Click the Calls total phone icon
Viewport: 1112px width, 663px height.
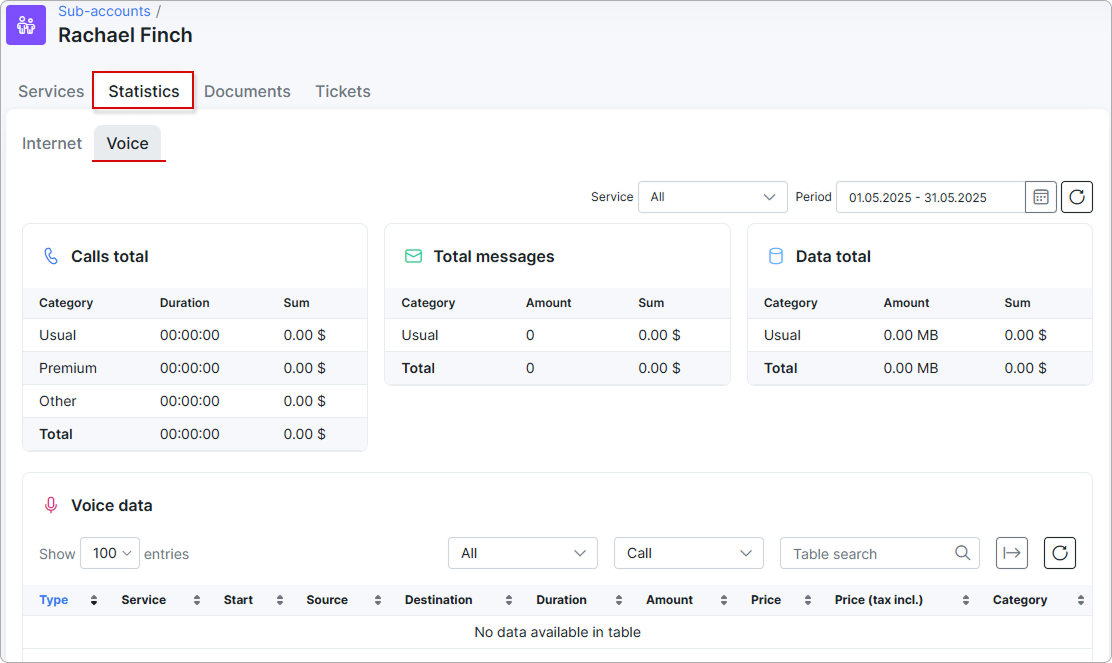point(51,256)
